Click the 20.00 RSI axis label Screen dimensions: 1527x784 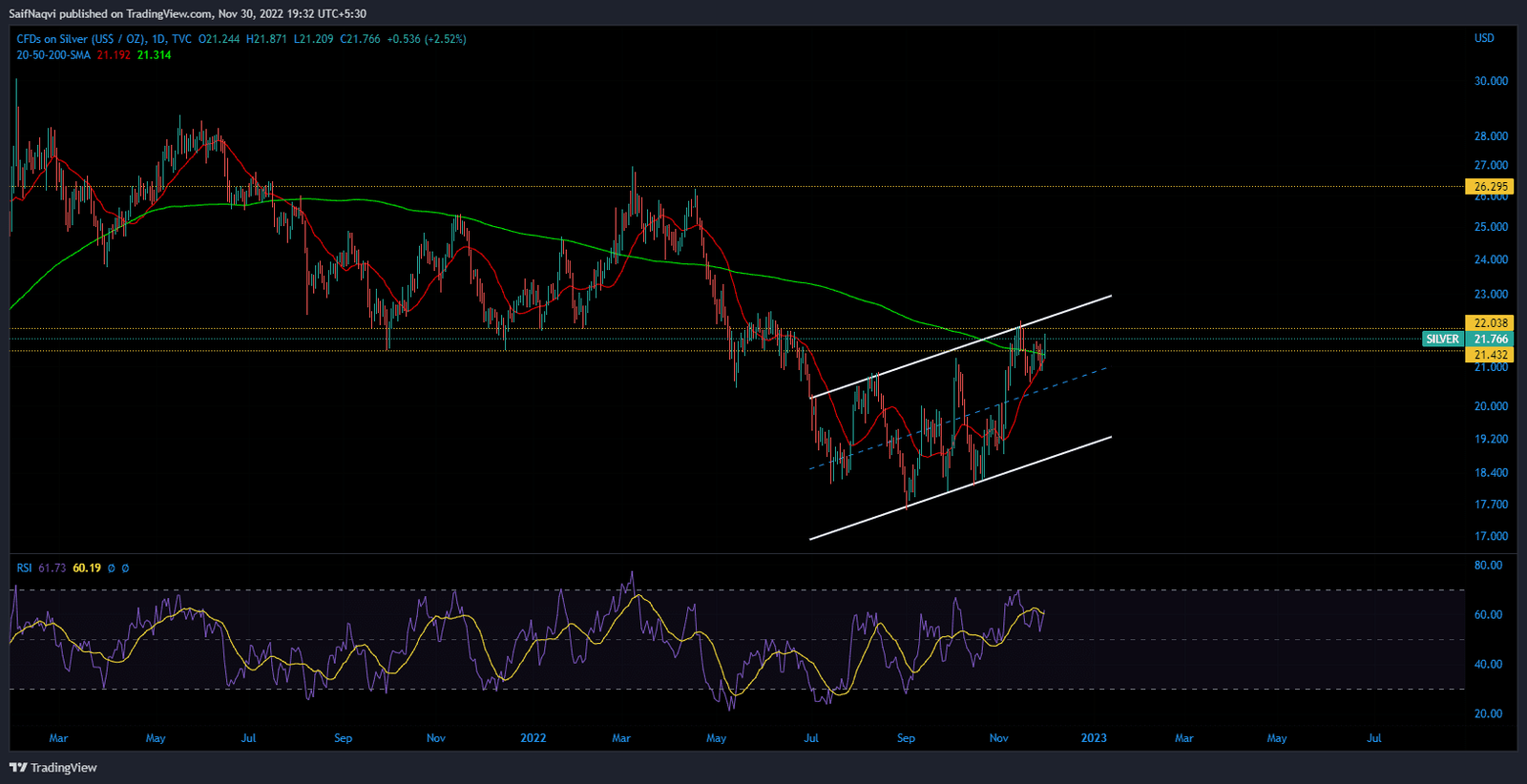[x=1488, y=713]
